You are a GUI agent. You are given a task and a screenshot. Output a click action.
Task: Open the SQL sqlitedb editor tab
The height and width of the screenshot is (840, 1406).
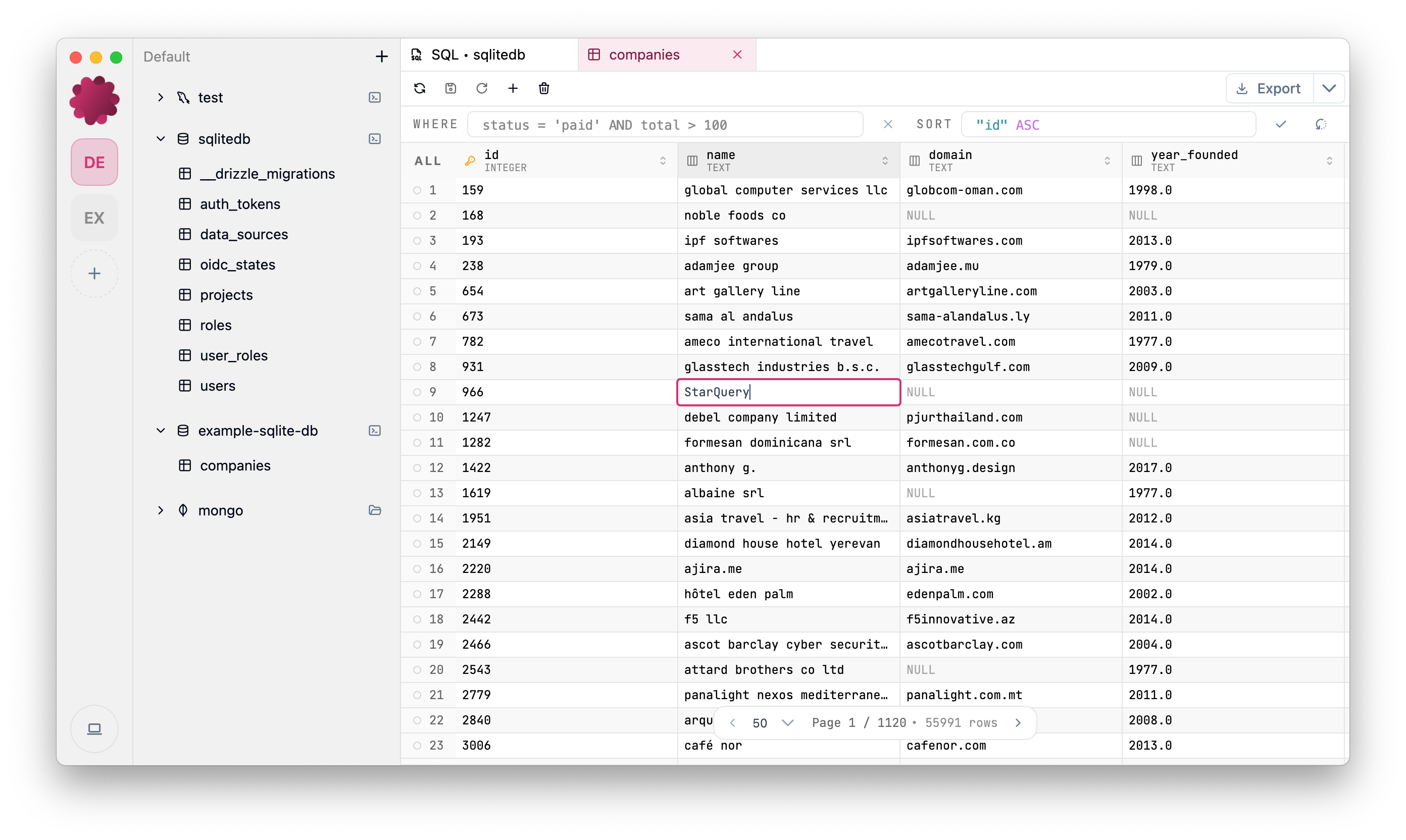[x=478, y=55]
